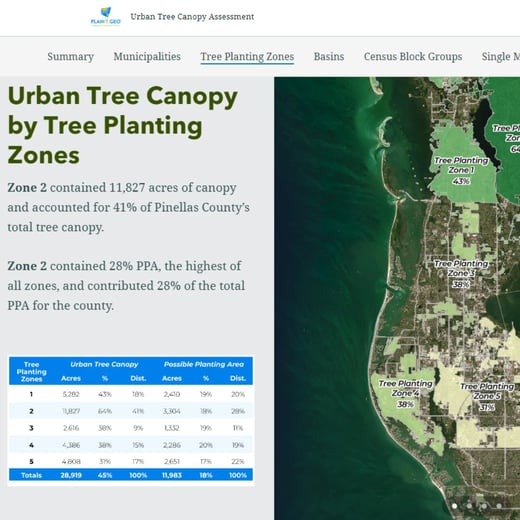
Task: Click the 11,983 total planting acres cell
Action: coord(172,475)
